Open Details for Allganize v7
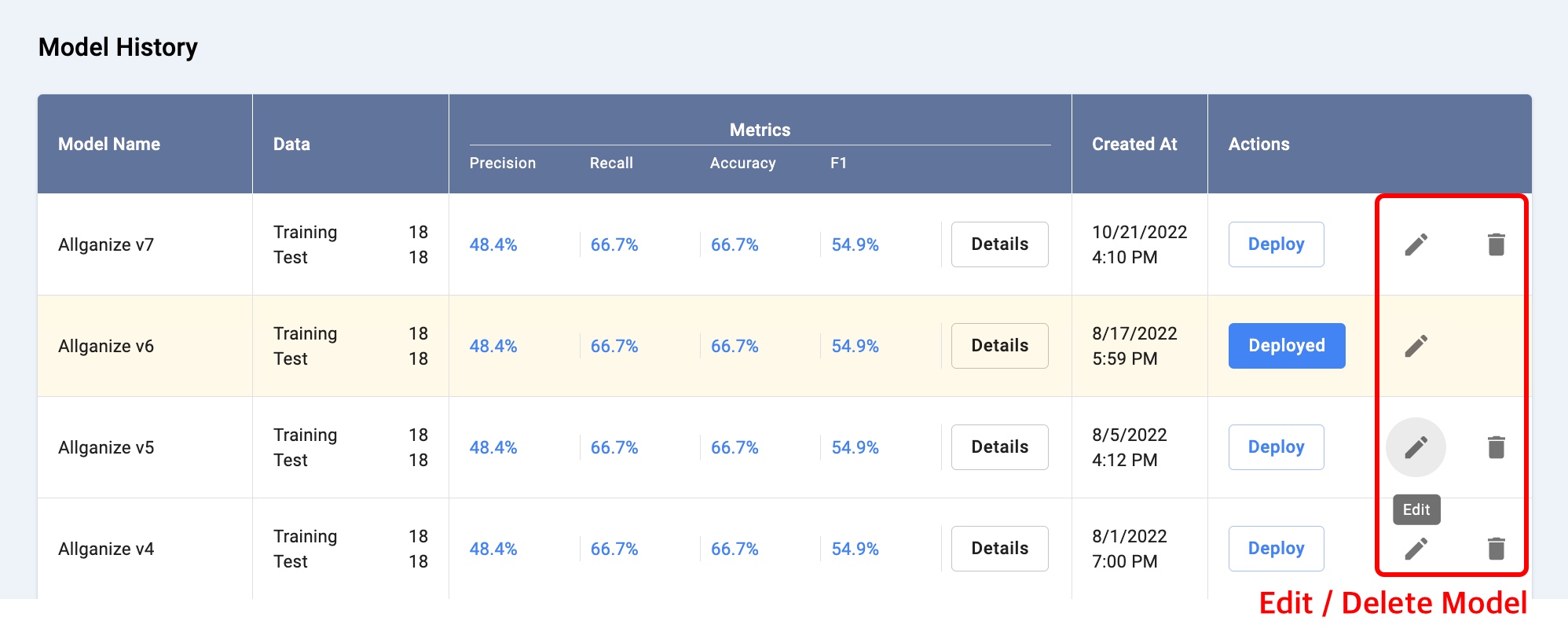Screen dimensions: 1568x632 pyautogui.click(x=999, y=244)
